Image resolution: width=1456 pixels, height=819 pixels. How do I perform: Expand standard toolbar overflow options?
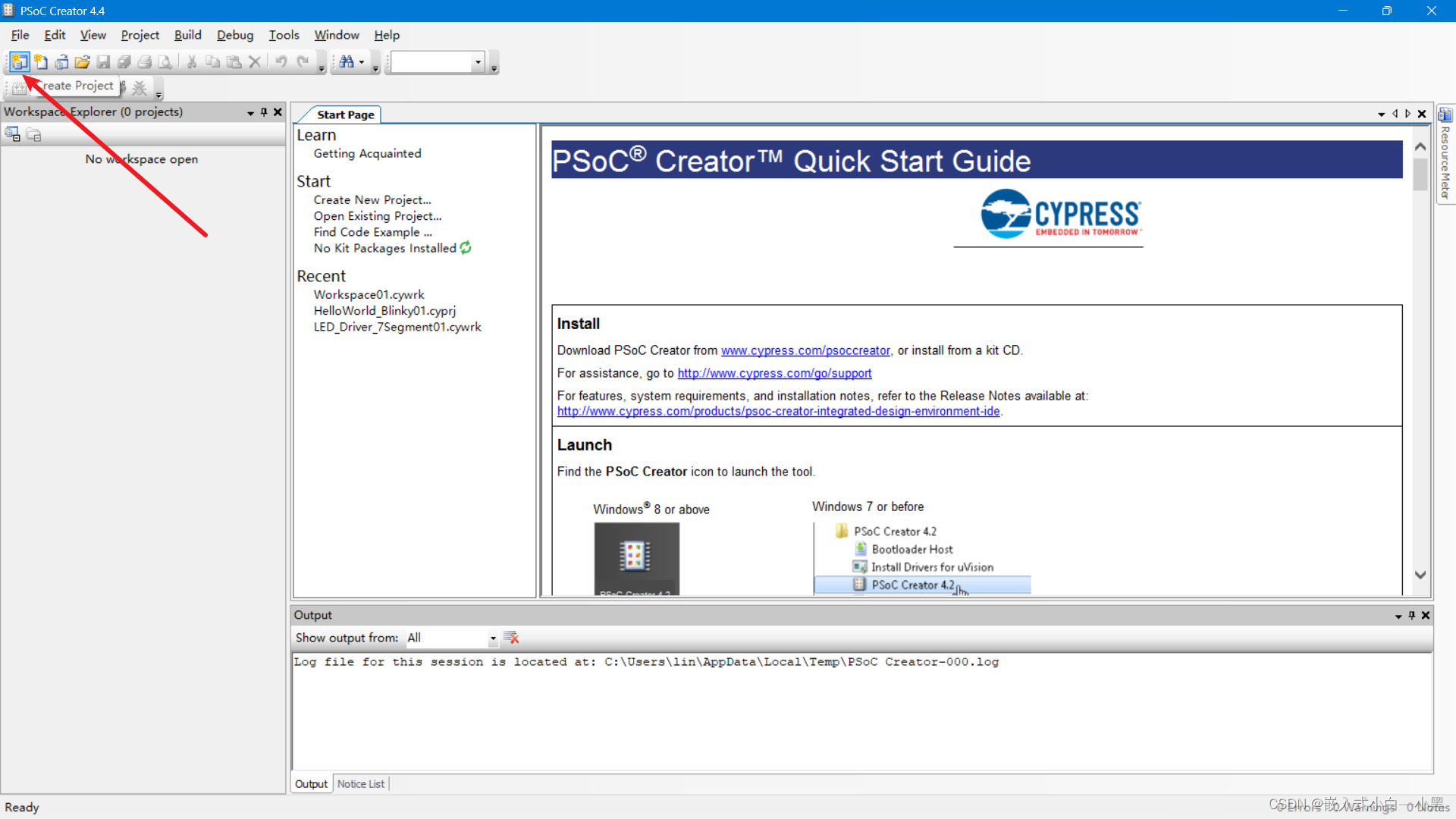click(322, 68)
